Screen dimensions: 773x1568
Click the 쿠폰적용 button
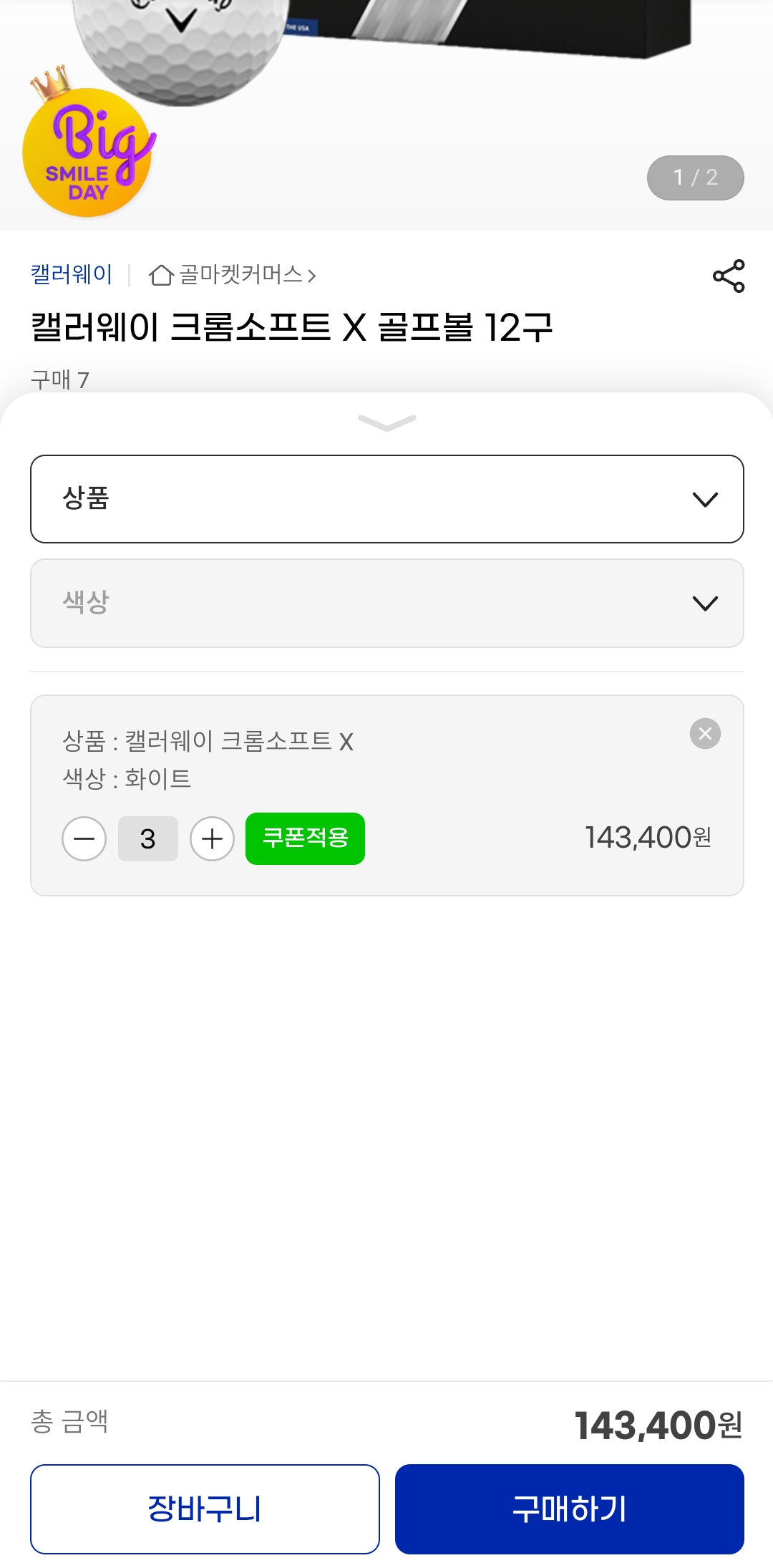tap(305, 838)
